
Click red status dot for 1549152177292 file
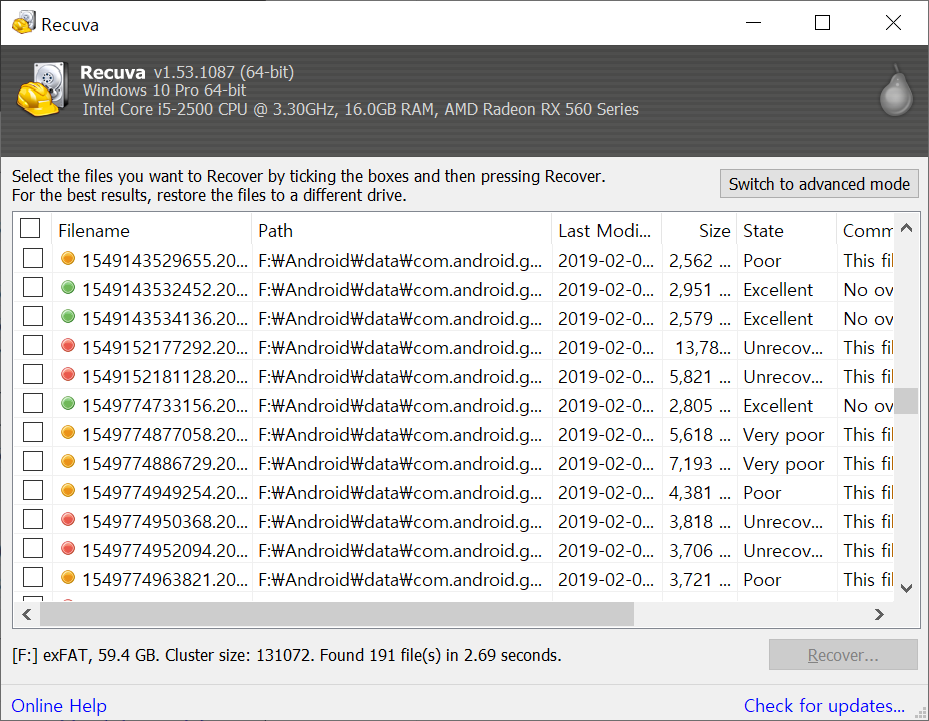pyautogui.click(x=68, y=345)
